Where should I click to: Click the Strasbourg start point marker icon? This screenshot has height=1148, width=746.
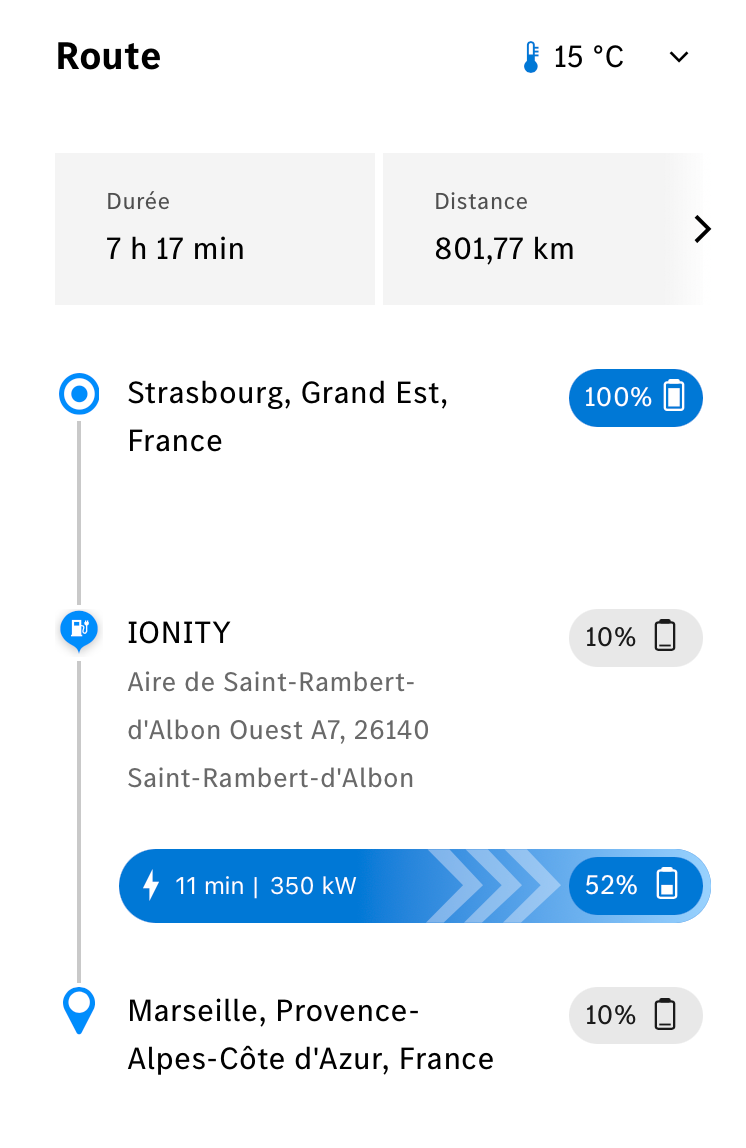pos(79,394)
